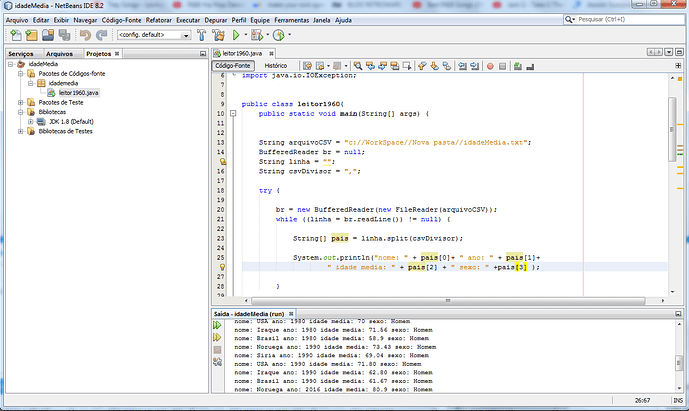Start macro recording with red circle icon
The width and height of the screenshot is (689, 411).
[490, 66]
